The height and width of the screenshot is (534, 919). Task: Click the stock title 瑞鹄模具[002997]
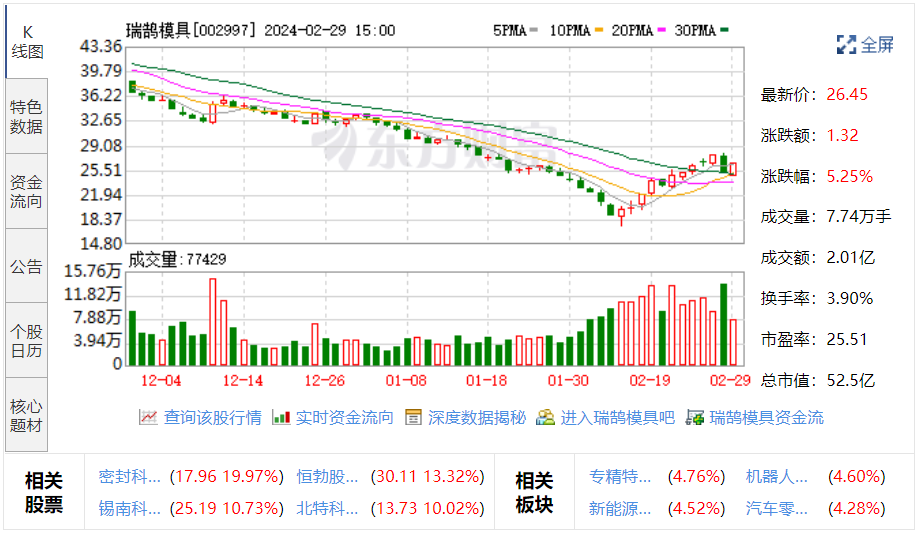(191, 30)
